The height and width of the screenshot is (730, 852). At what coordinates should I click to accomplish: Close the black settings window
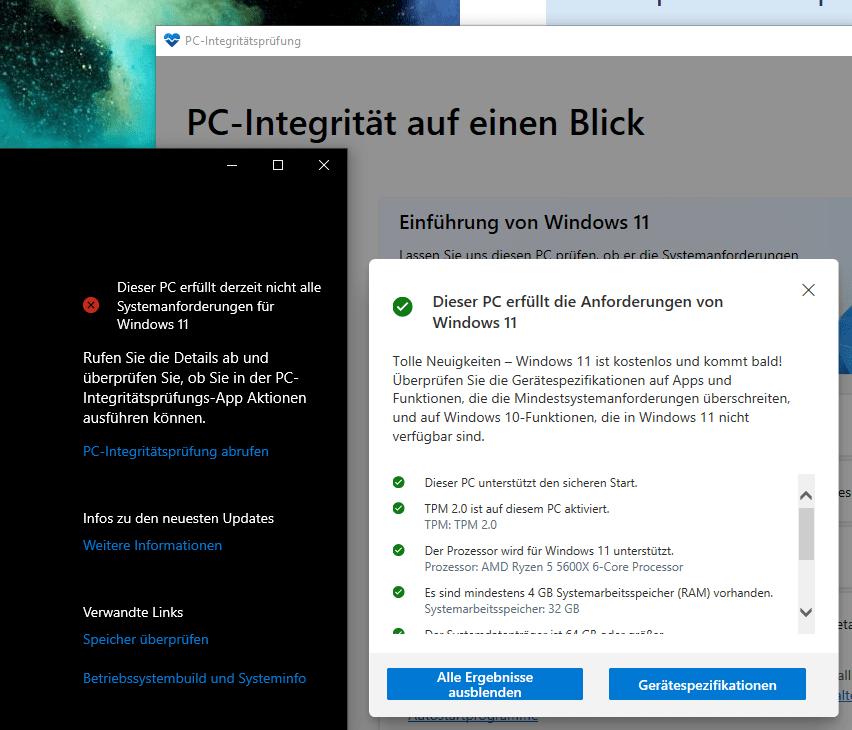coord(324,165)
